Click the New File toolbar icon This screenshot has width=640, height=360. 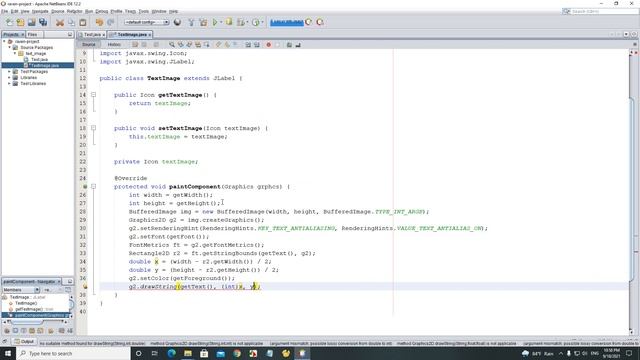tap(9, 22)
